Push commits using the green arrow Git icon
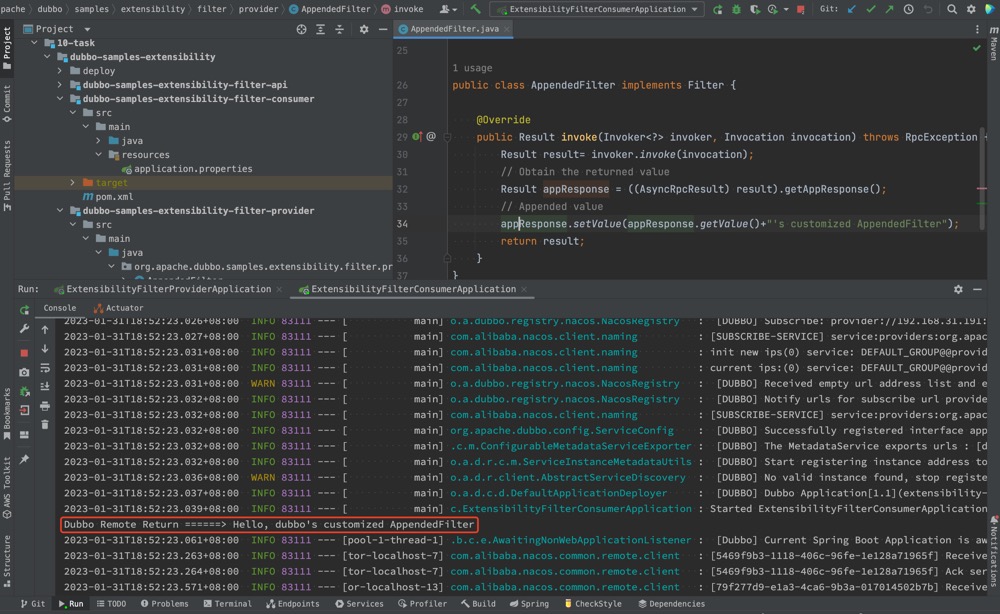This screenshot has width=1000, height=614. coord(888,9)
